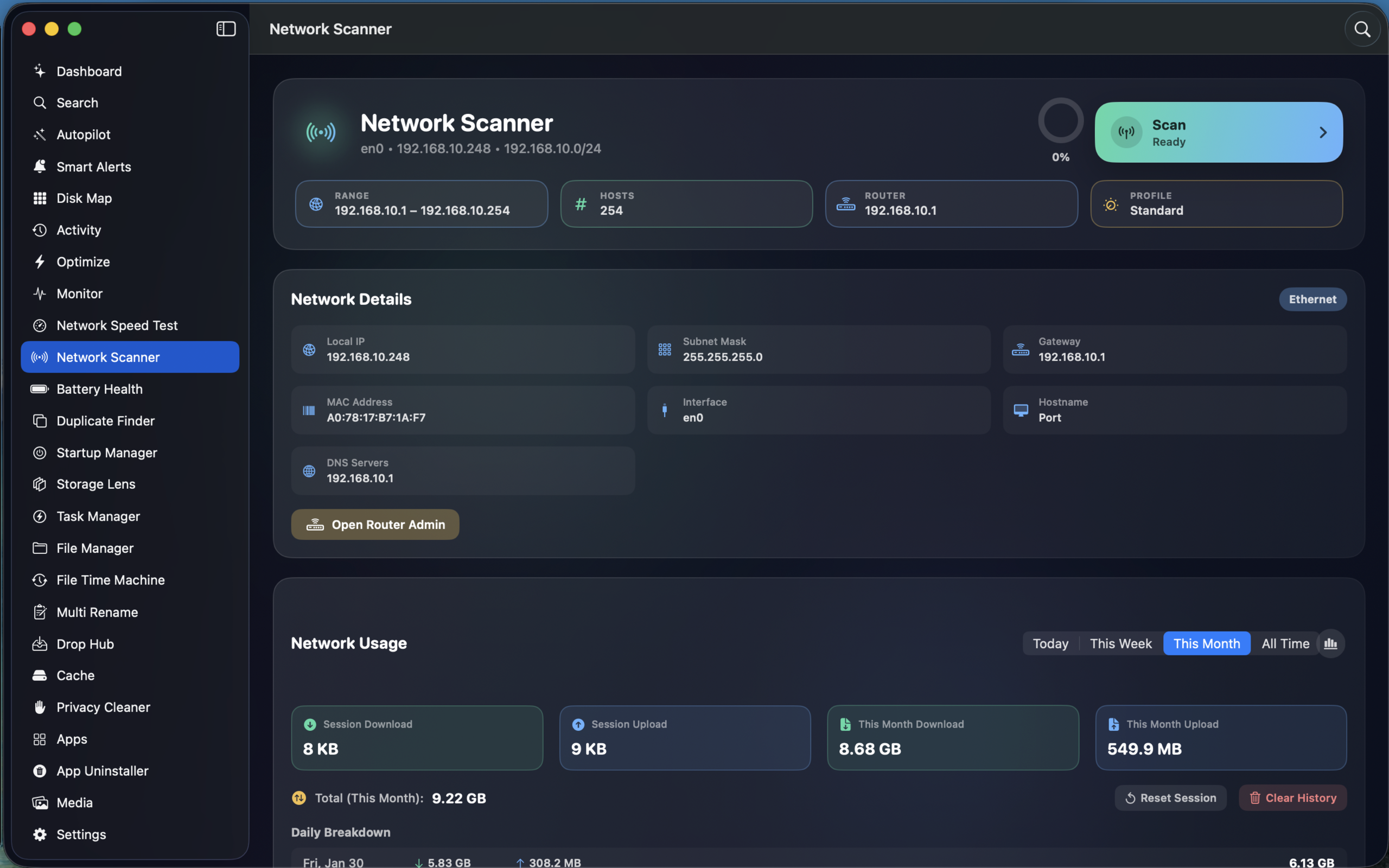Open Duplicate Finder item

click(x=130, y=421)
